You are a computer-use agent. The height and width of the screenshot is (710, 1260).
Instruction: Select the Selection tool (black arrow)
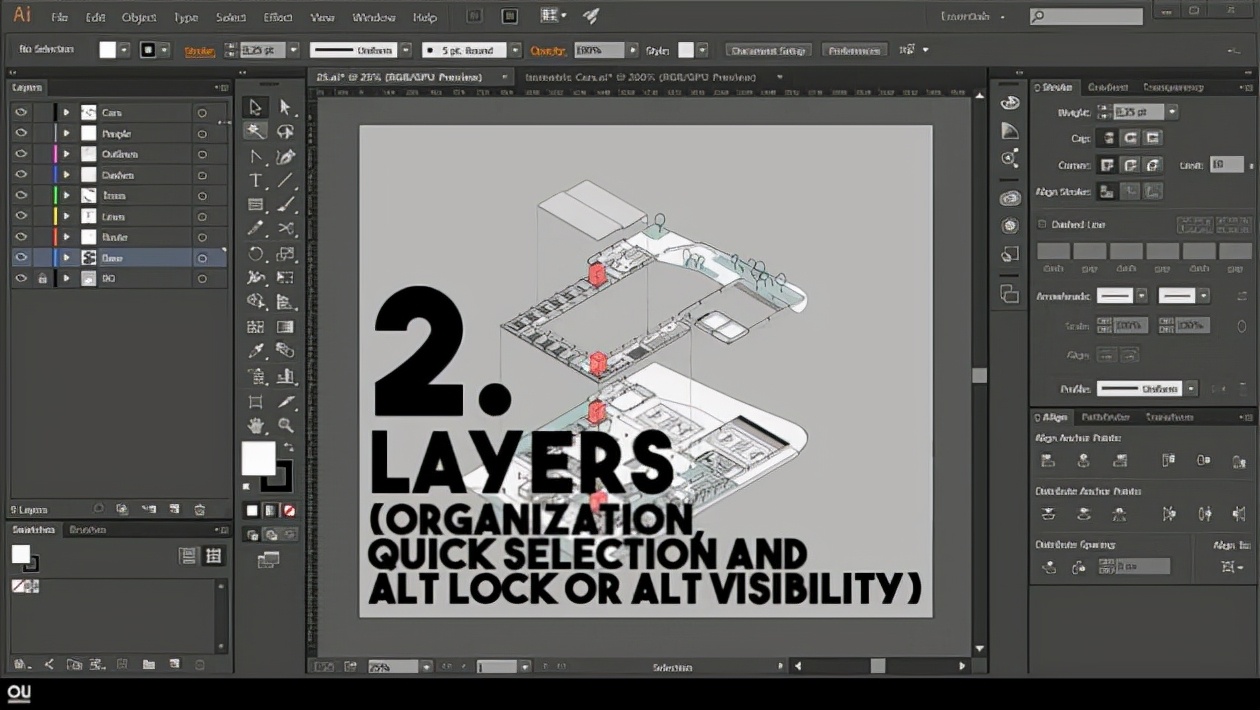point(255,108)
